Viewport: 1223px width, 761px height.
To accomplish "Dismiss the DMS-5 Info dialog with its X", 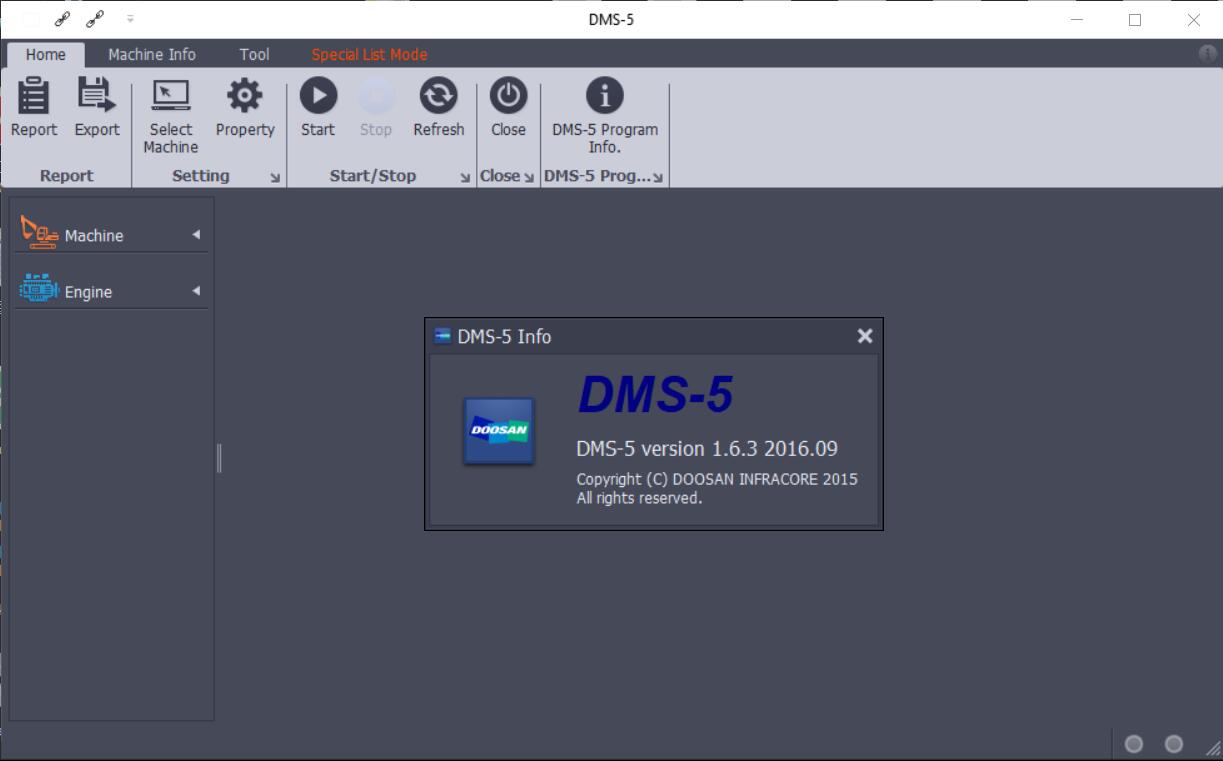I will 864,336.
